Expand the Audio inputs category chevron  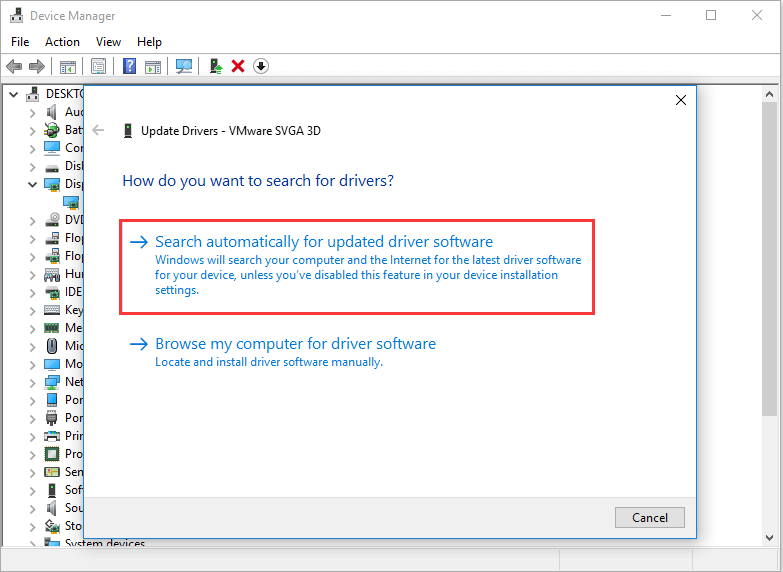pyautogui.click(x=33, y=112)
